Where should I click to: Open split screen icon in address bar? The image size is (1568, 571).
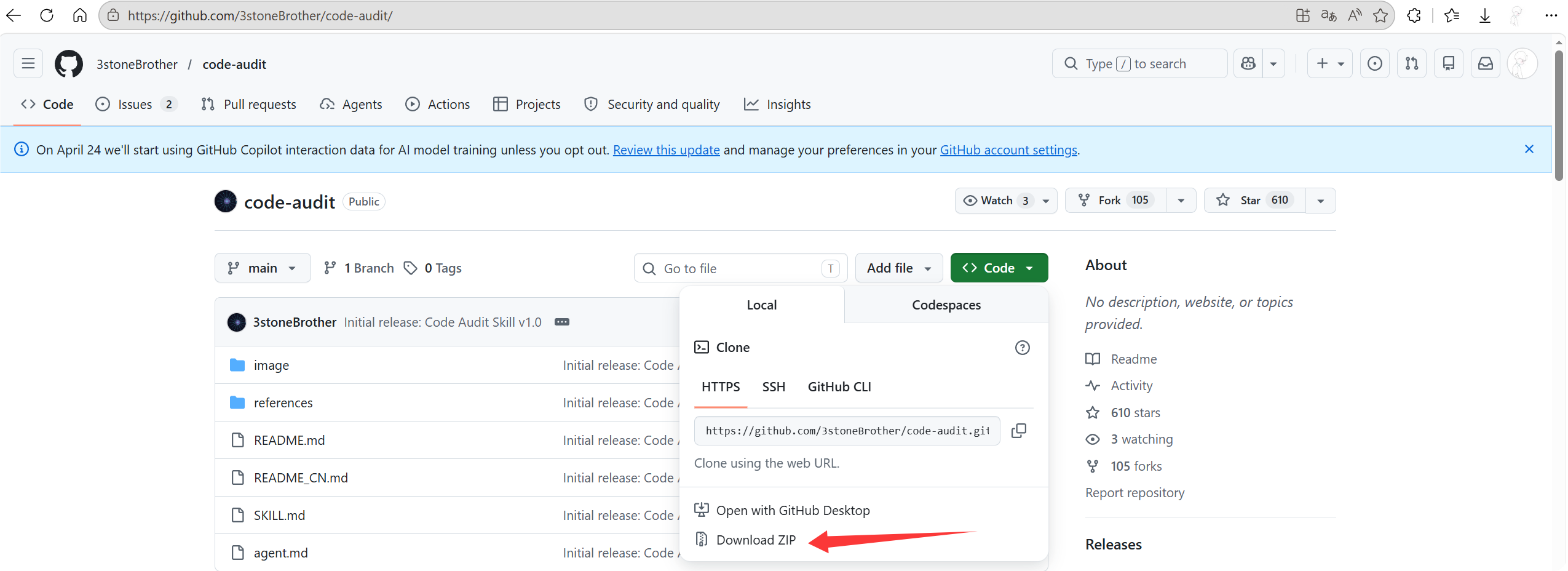coord(1303,15)
